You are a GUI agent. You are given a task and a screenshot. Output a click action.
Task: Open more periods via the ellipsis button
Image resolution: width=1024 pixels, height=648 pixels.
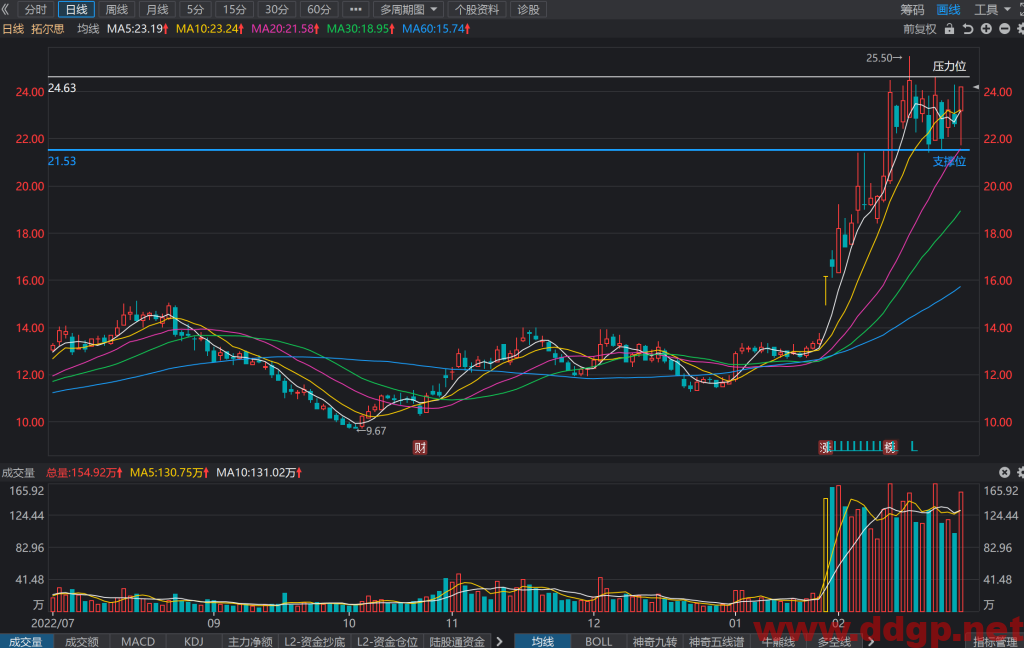pyautogui.click(x=355, y=10)
